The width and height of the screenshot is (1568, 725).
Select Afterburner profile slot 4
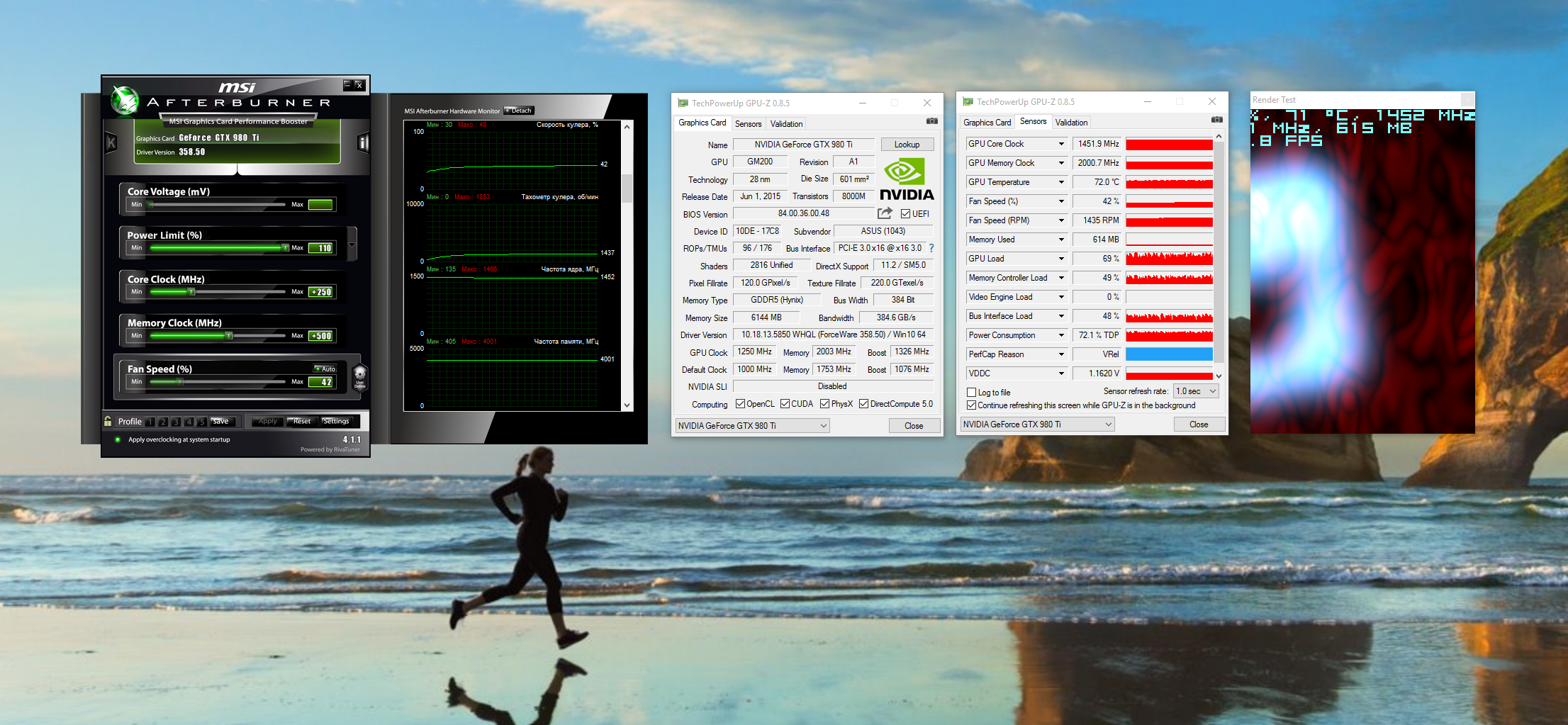[189, 422]
